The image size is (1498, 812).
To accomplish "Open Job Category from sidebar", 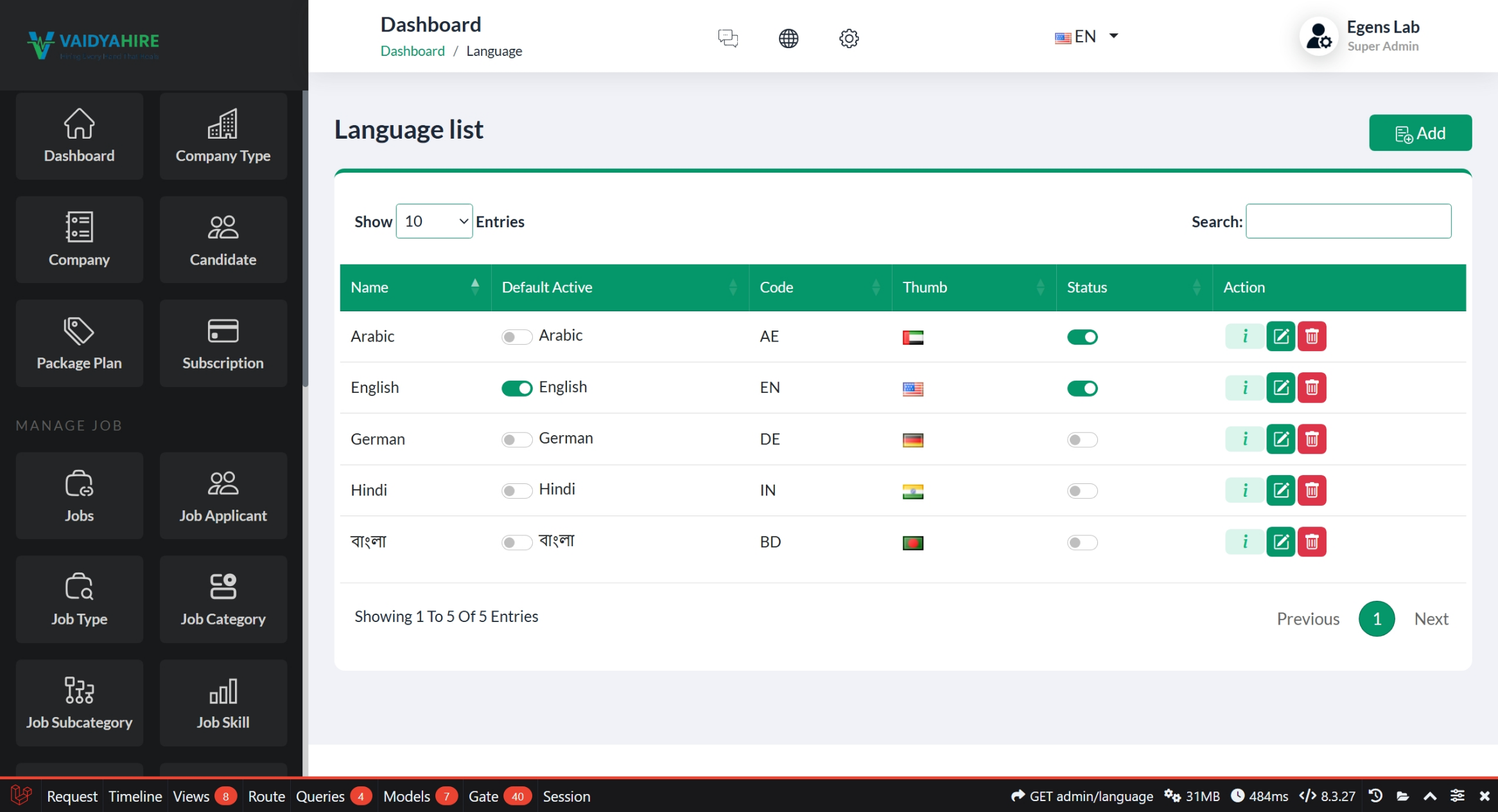I will (x=223, y=599).
